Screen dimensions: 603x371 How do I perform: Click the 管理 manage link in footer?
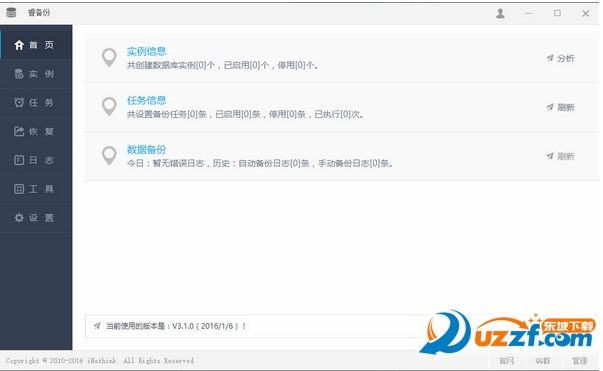tap(579, 361)
